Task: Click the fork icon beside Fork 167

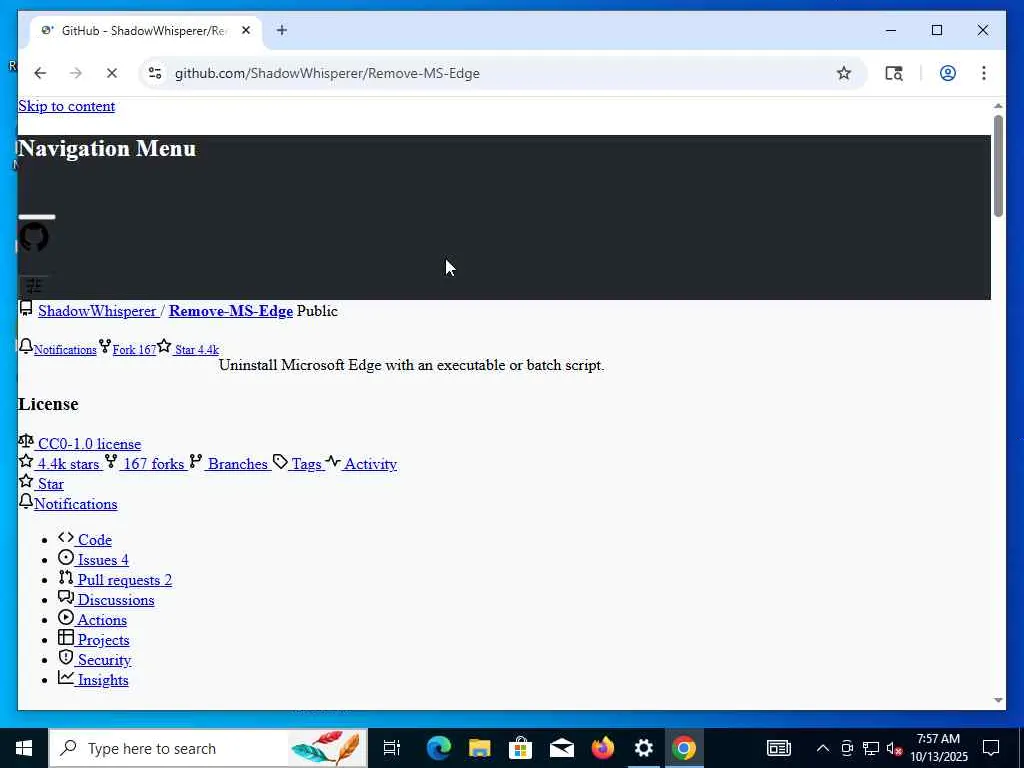Action: coord(105,346)
